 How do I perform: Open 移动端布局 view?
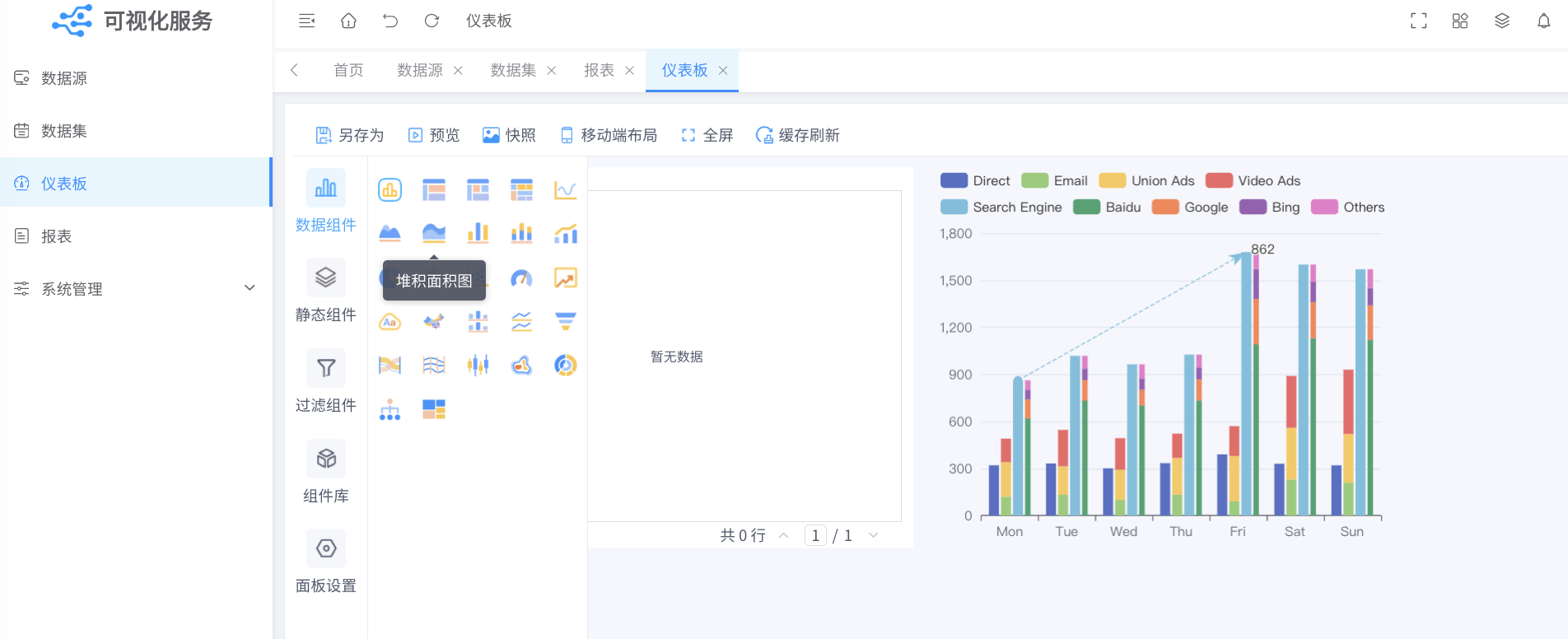point(609,135)
